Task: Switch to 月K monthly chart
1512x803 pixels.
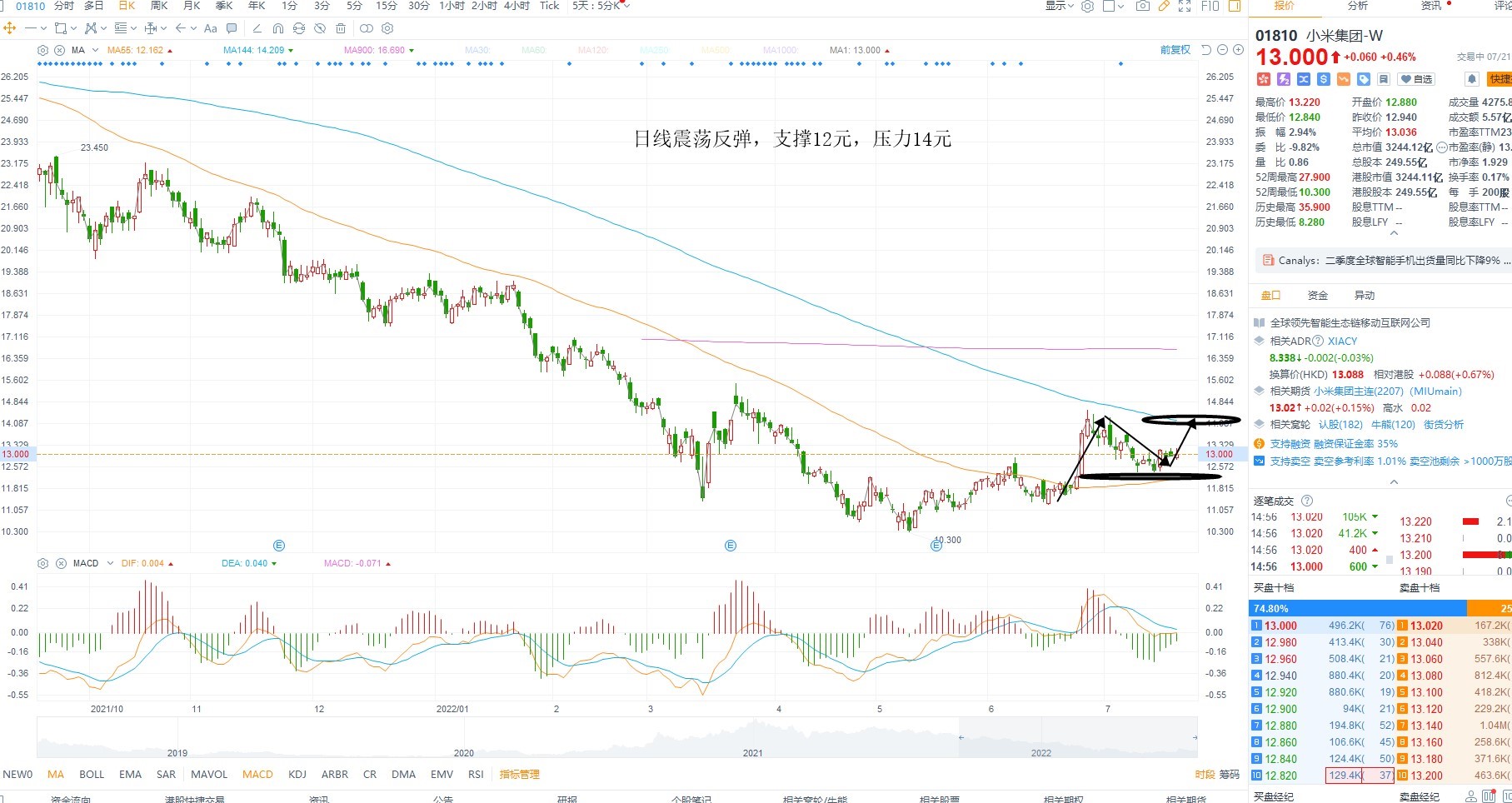Action: pos(192,6)
